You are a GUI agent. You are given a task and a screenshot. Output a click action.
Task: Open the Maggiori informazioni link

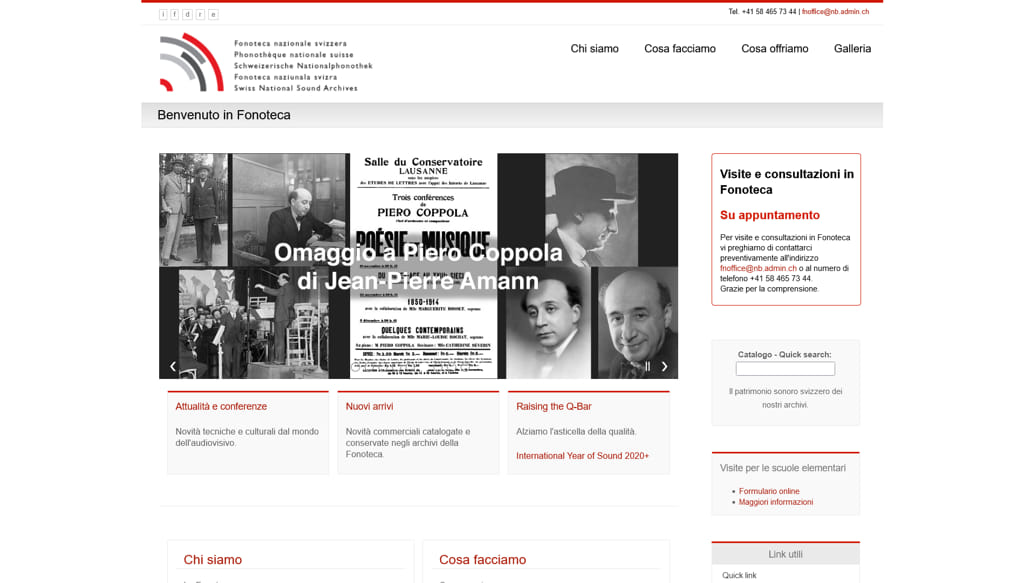(776, 502)
